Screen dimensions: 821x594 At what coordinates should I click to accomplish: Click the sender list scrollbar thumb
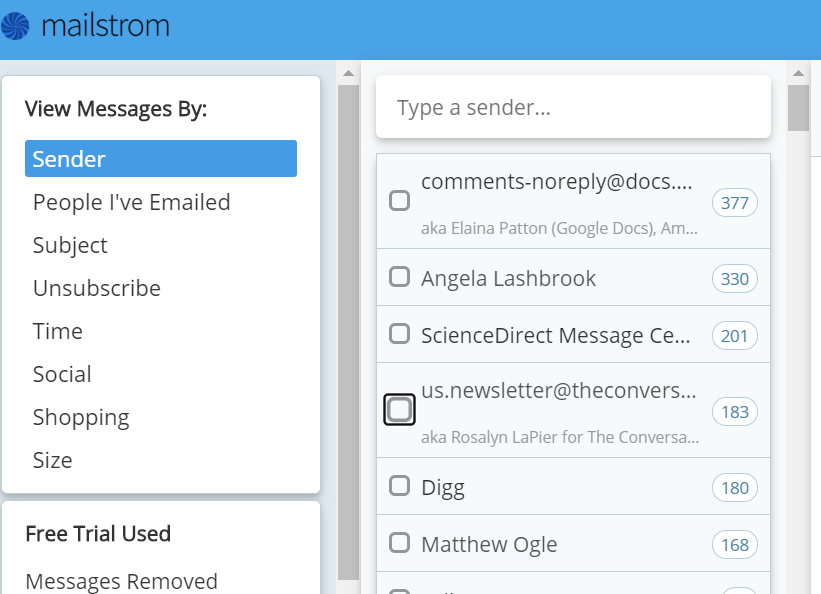coord(798,108)
